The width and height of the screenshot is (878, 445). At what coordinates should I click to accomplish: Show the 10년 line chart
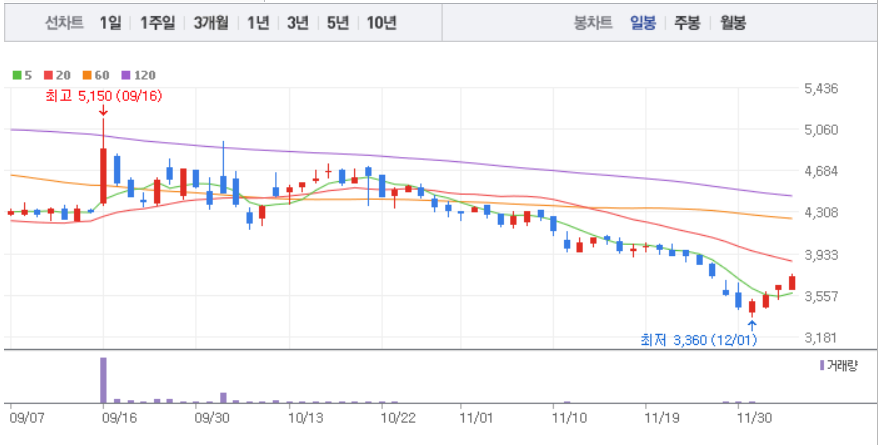coord(381,23)
